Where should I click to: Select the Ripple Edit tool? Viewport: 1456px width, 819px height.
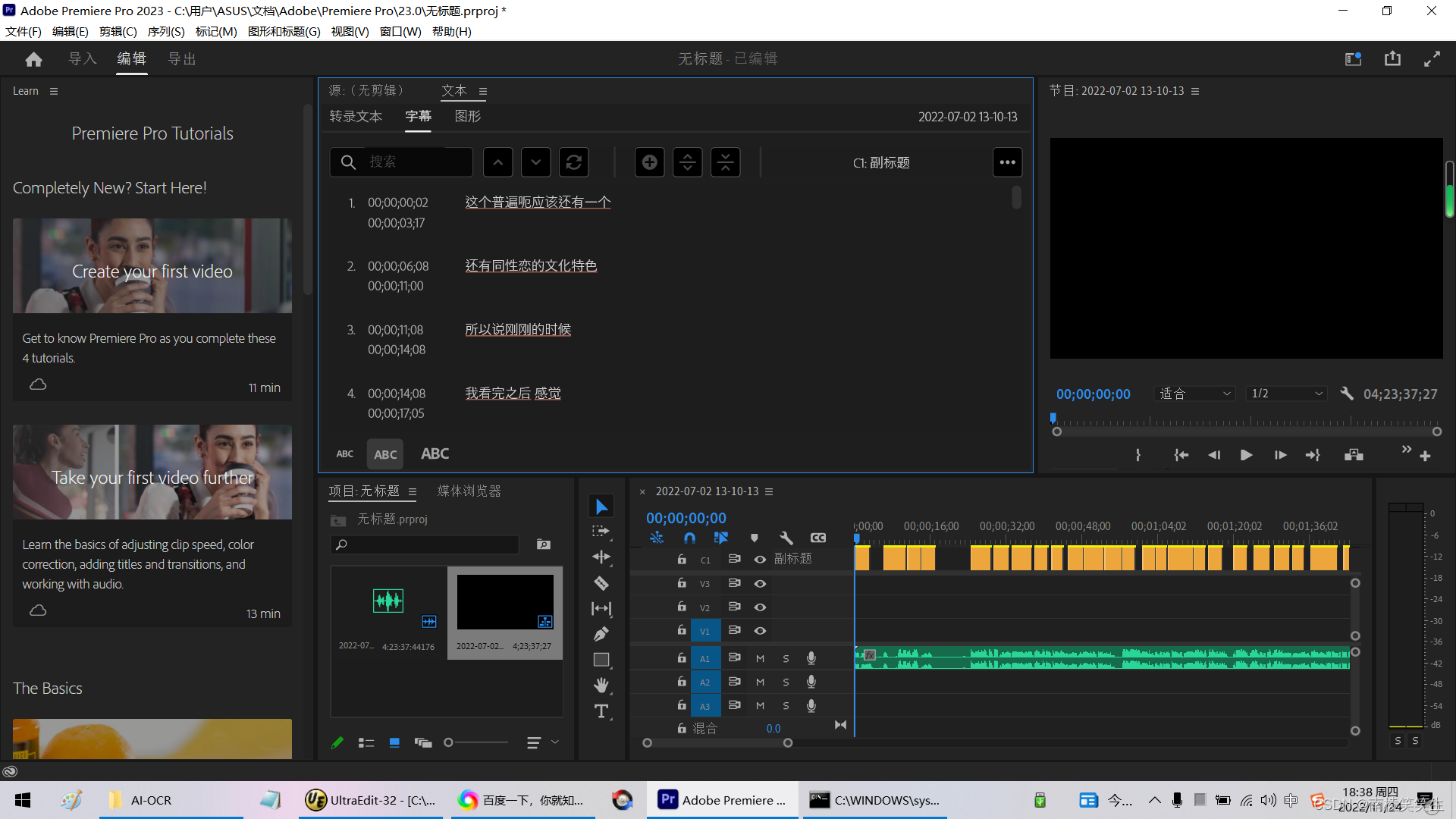601,557
